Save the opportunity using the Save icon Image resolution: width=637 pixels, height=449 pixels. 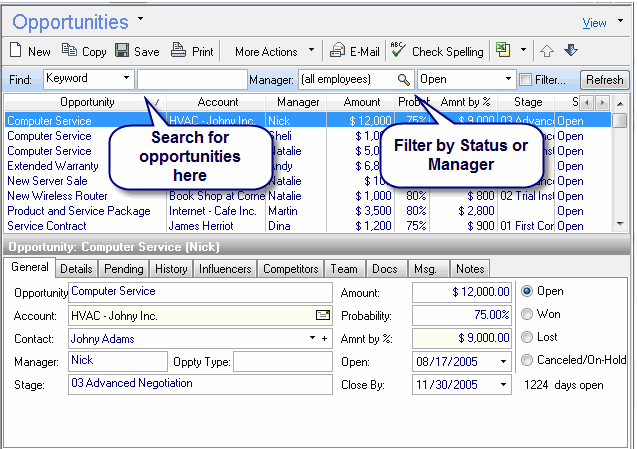(x=121, y=50)
